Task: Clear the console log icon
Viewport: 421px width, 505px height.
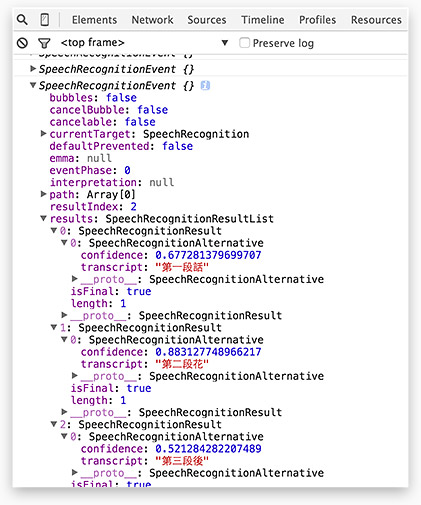Action: (22, 43)
